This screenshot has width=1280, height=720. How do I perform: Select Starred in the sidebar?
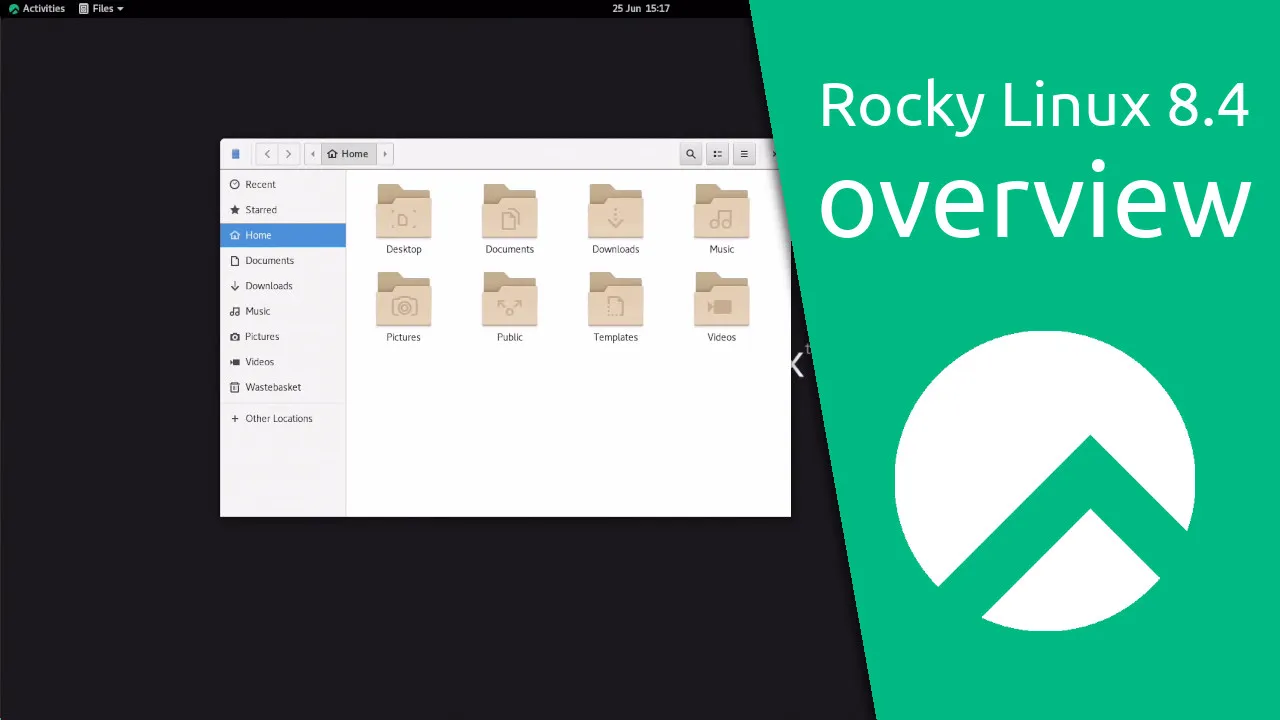283,210
